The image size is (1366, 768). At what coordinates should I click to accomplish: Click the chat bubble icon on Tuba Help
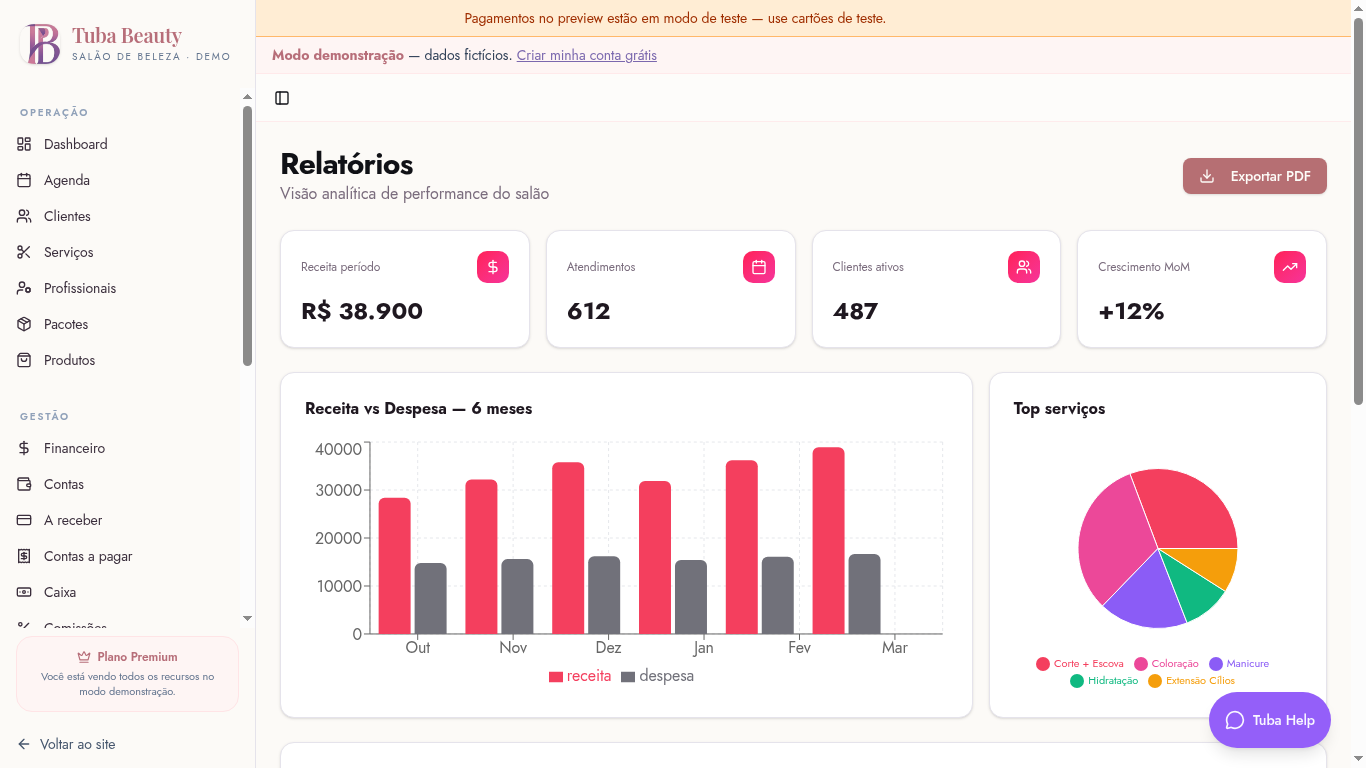(x=1235, y=720)
